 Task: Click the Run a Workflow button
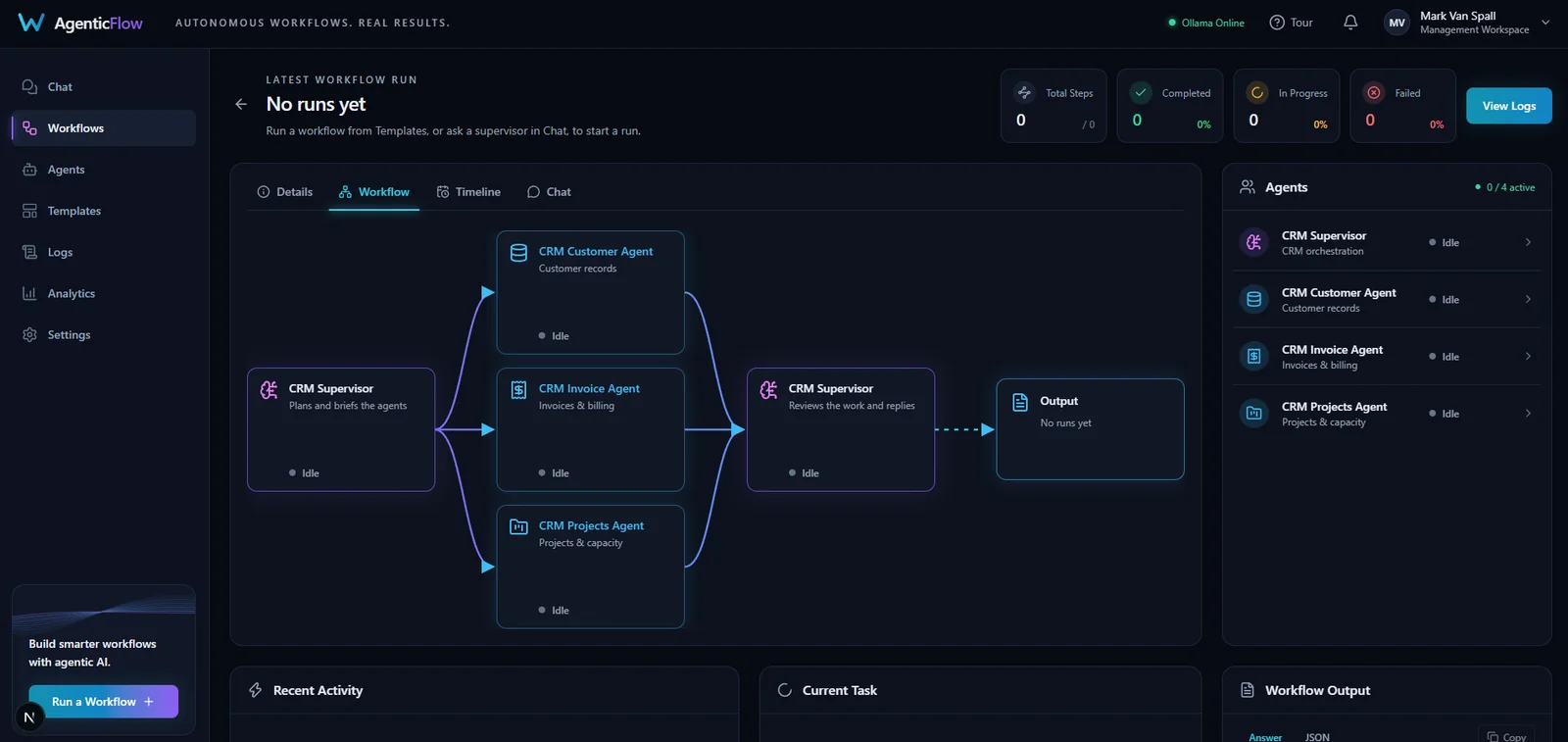coord(104,702)
